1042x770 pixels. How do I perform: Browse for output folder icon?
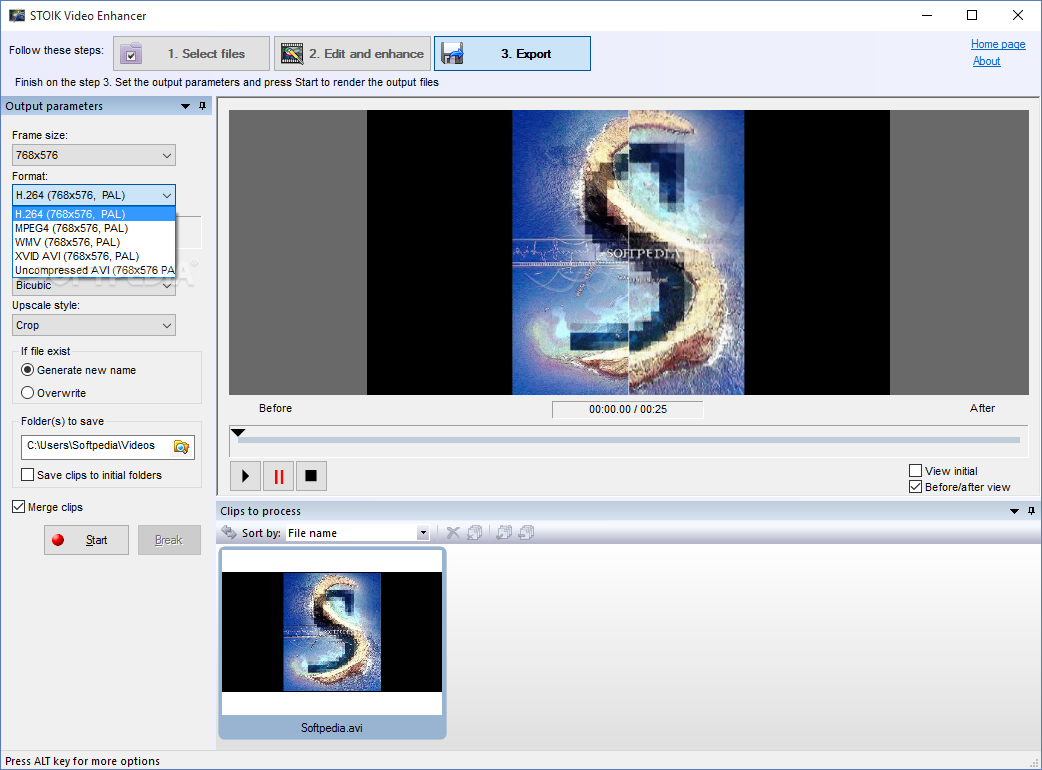pos(181,446)
